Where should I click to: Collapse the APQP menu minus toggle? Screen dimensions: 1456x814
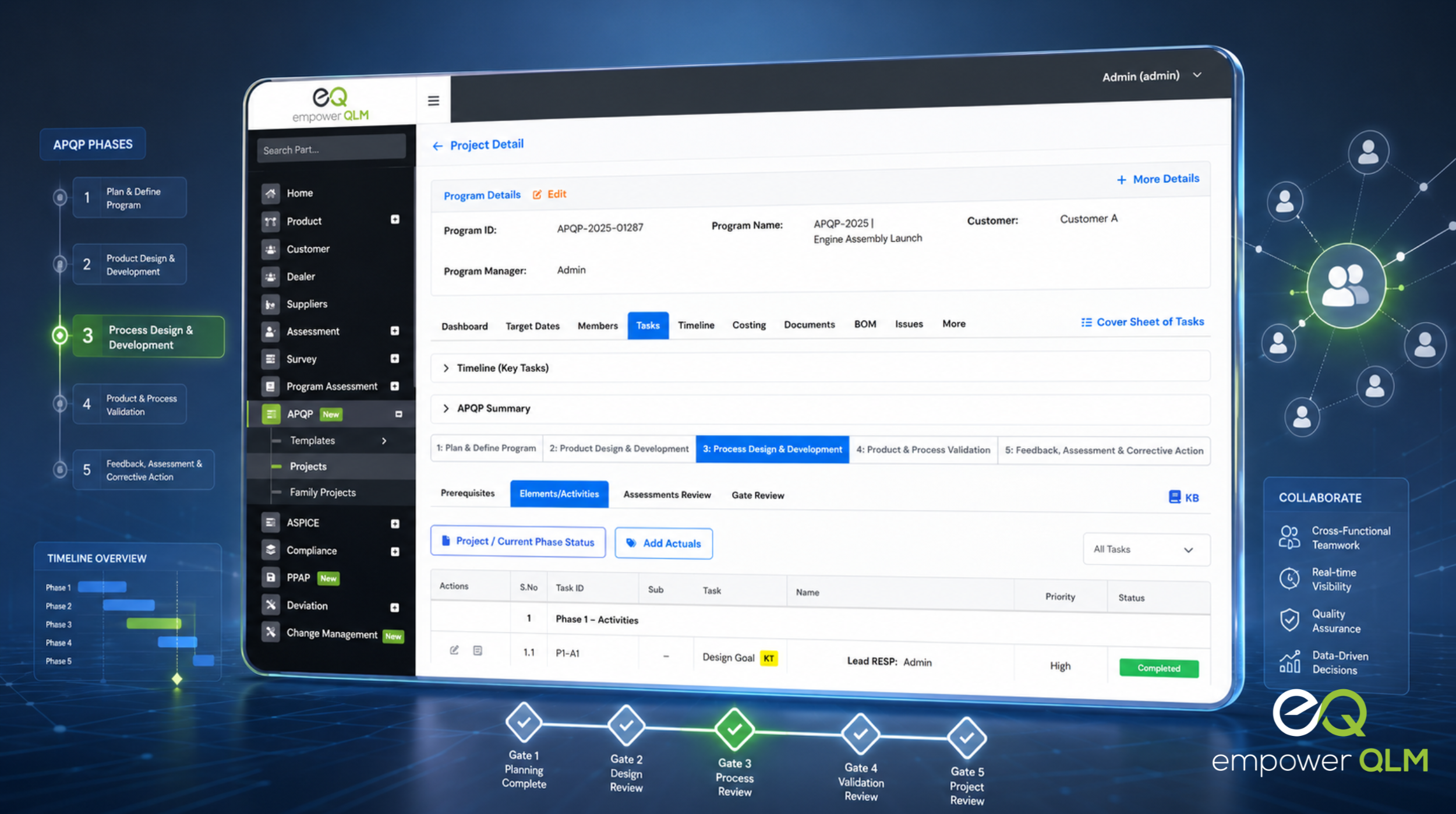399,414
